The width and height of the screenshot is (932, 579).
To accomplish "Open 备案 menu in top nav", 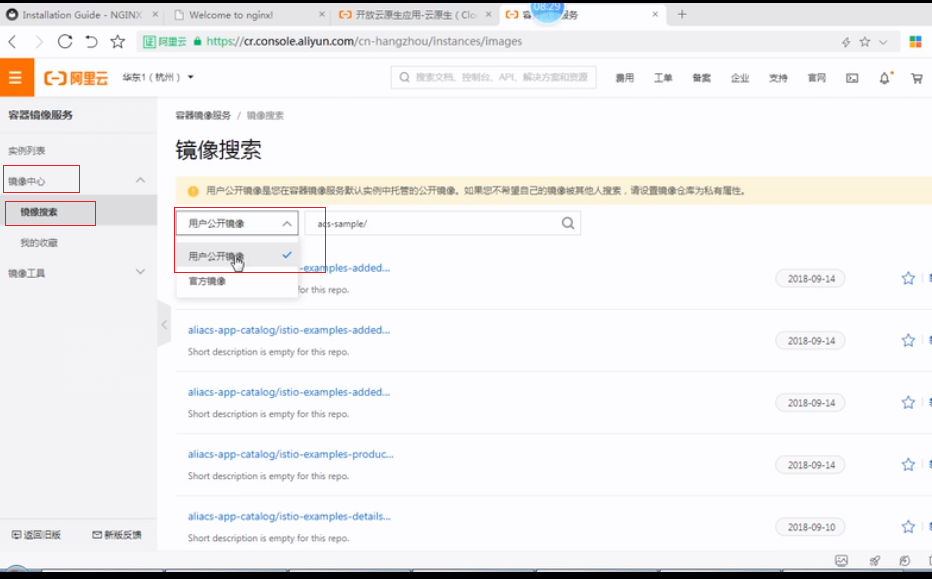I will (x=701, y=78).
